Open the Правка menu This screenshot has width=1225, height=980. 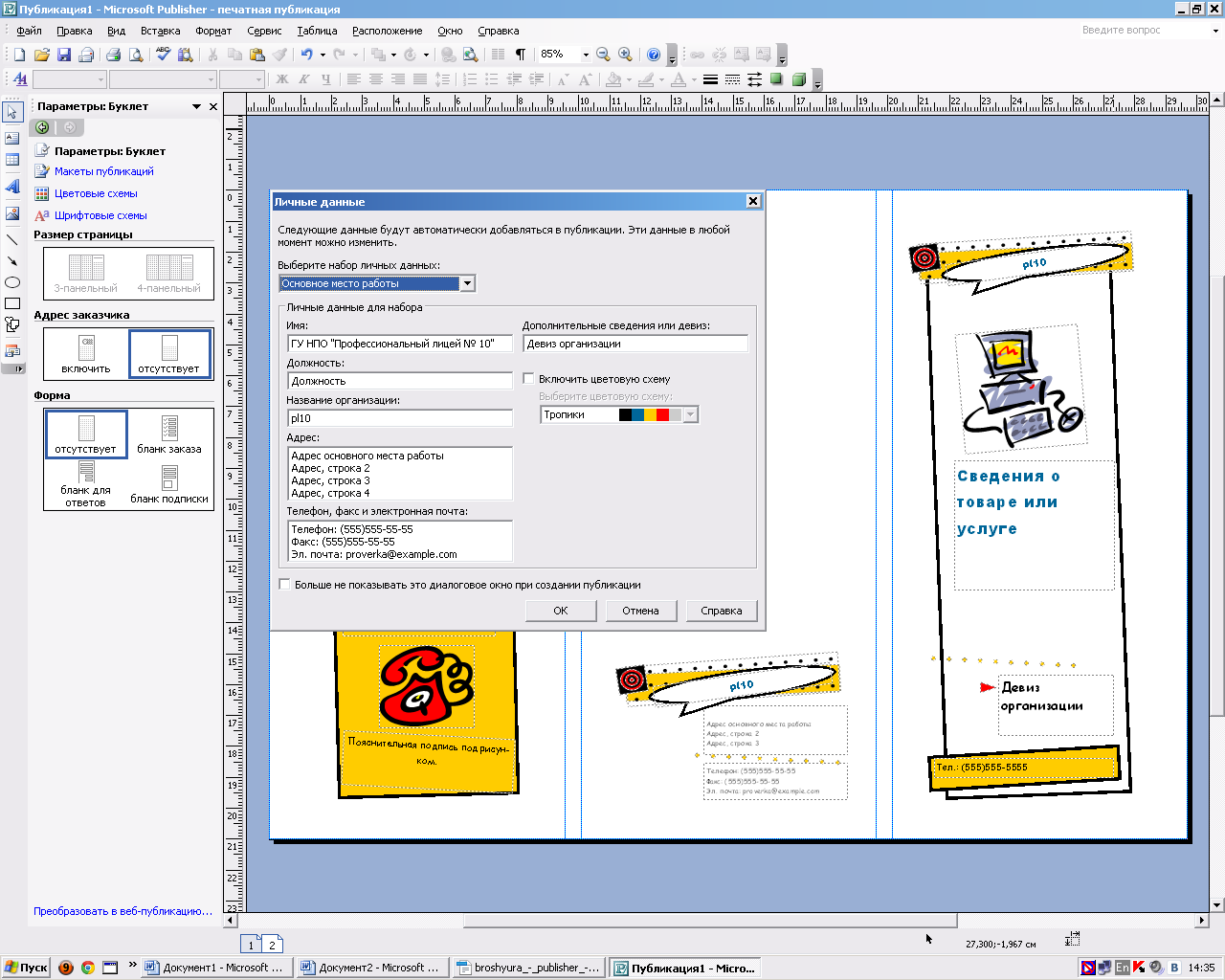(x=74, y=31)
